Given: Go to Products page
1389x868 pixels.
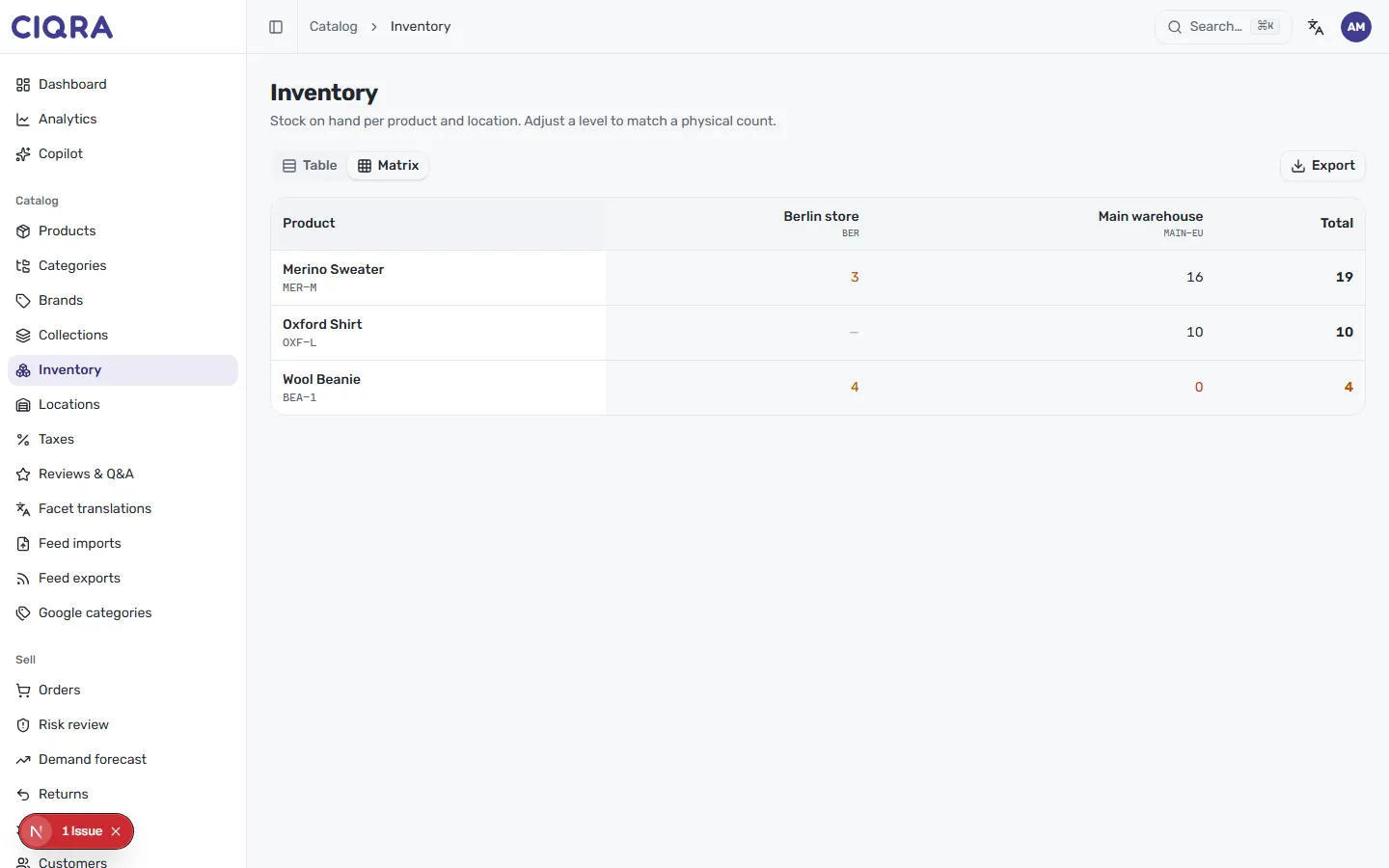Looking at the screenshot, I should pos(123,231).
